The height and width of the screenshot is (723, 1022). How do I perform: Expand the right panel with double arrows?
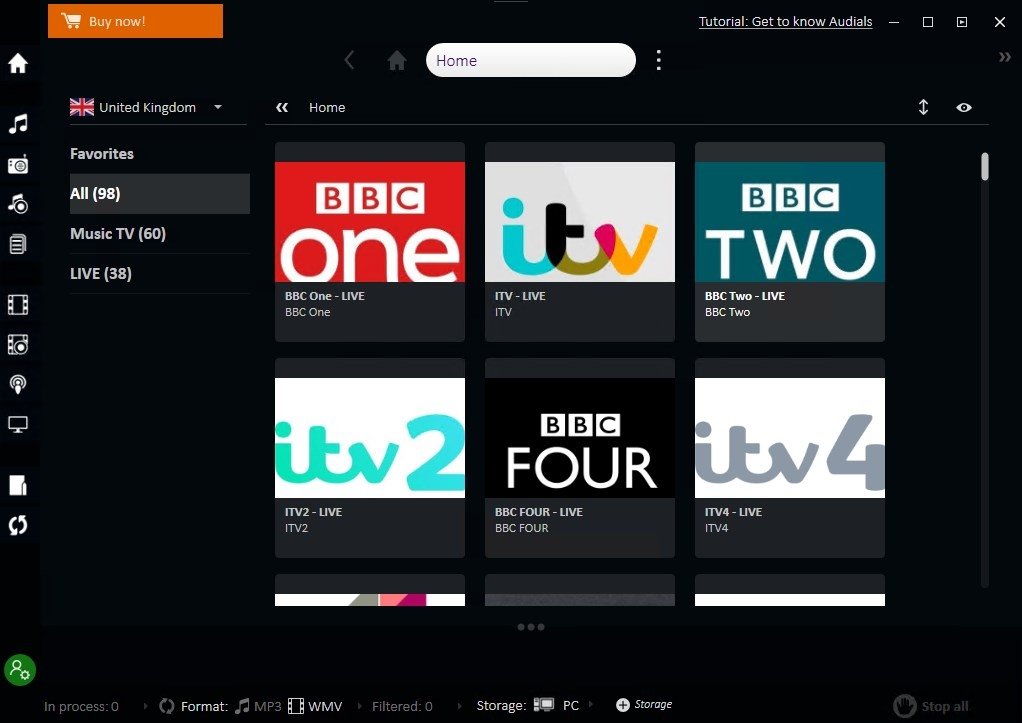pyautogui.click(x=1005, y=57)
